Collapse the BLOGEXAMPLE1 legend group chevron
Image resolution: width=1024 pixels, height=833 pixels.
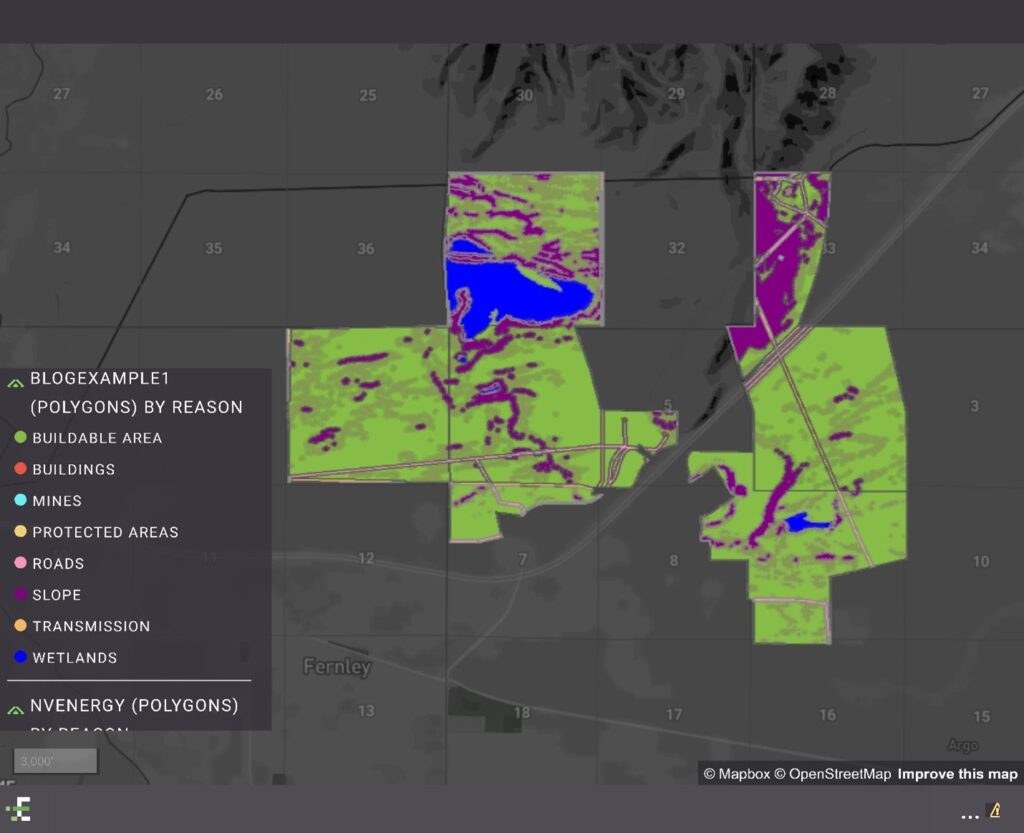pyautogui.click(x=16, y=380)
